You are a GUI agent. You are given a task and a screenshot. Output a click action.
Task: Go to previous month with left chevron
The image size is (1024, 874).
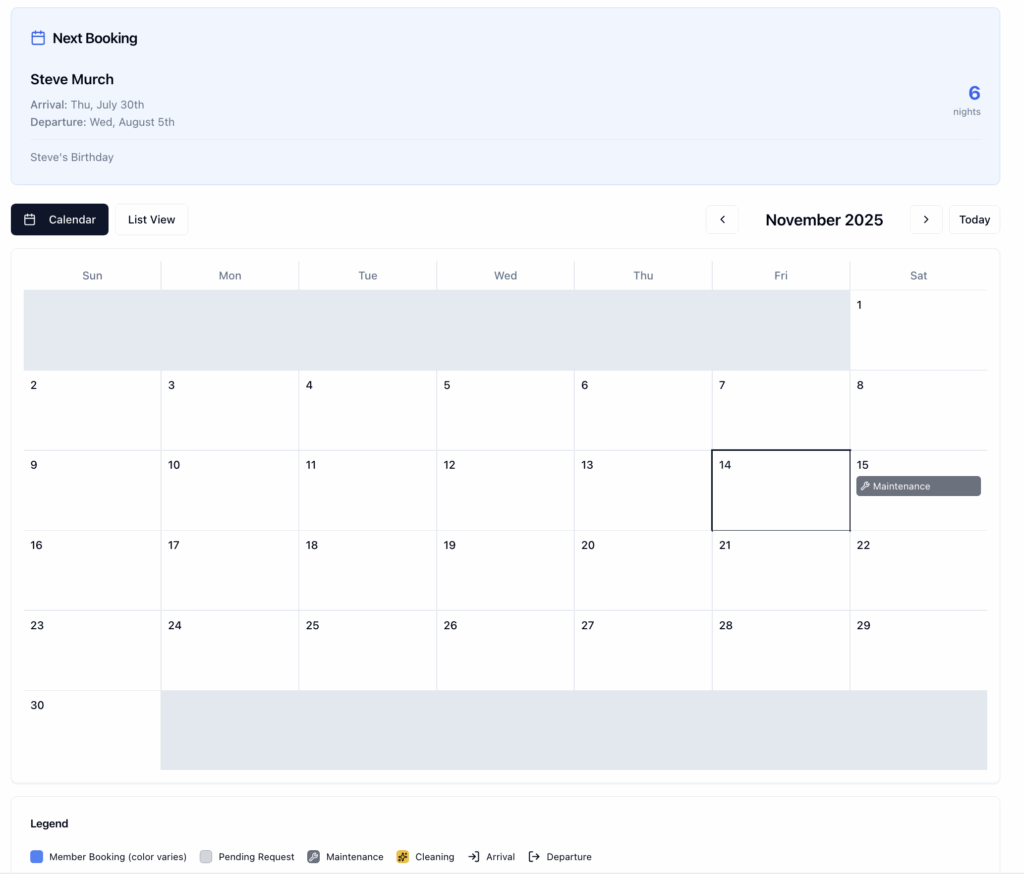[722, 220]
